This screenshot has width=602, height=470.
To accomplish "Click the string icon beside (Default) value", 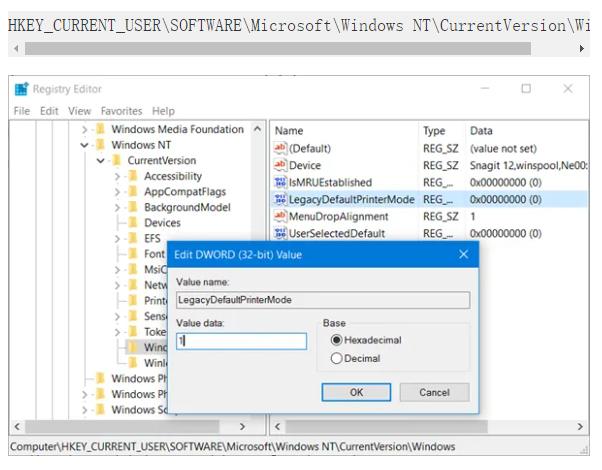I will [281, 148].
